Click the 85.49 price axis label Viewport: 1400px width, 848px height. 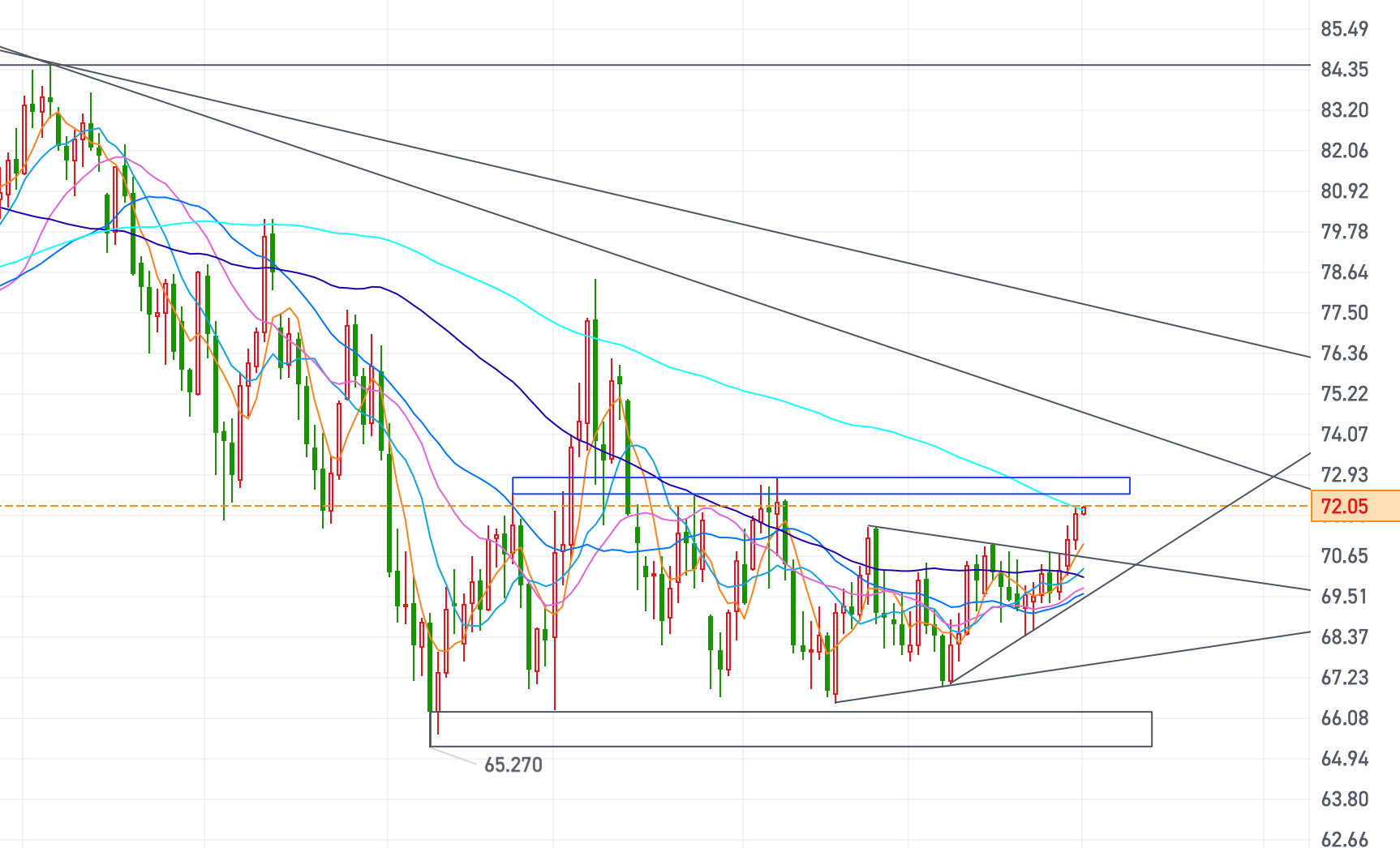(1344, 29)
